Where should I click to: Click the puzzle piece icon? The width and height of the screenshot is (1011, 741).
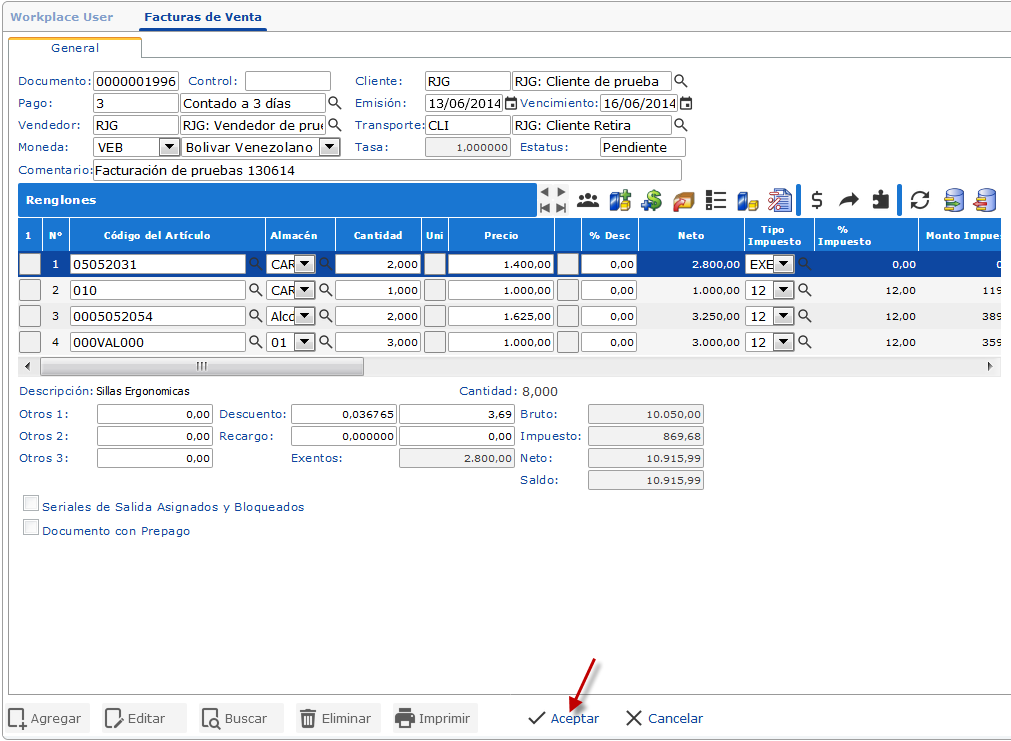click(880, 200)
